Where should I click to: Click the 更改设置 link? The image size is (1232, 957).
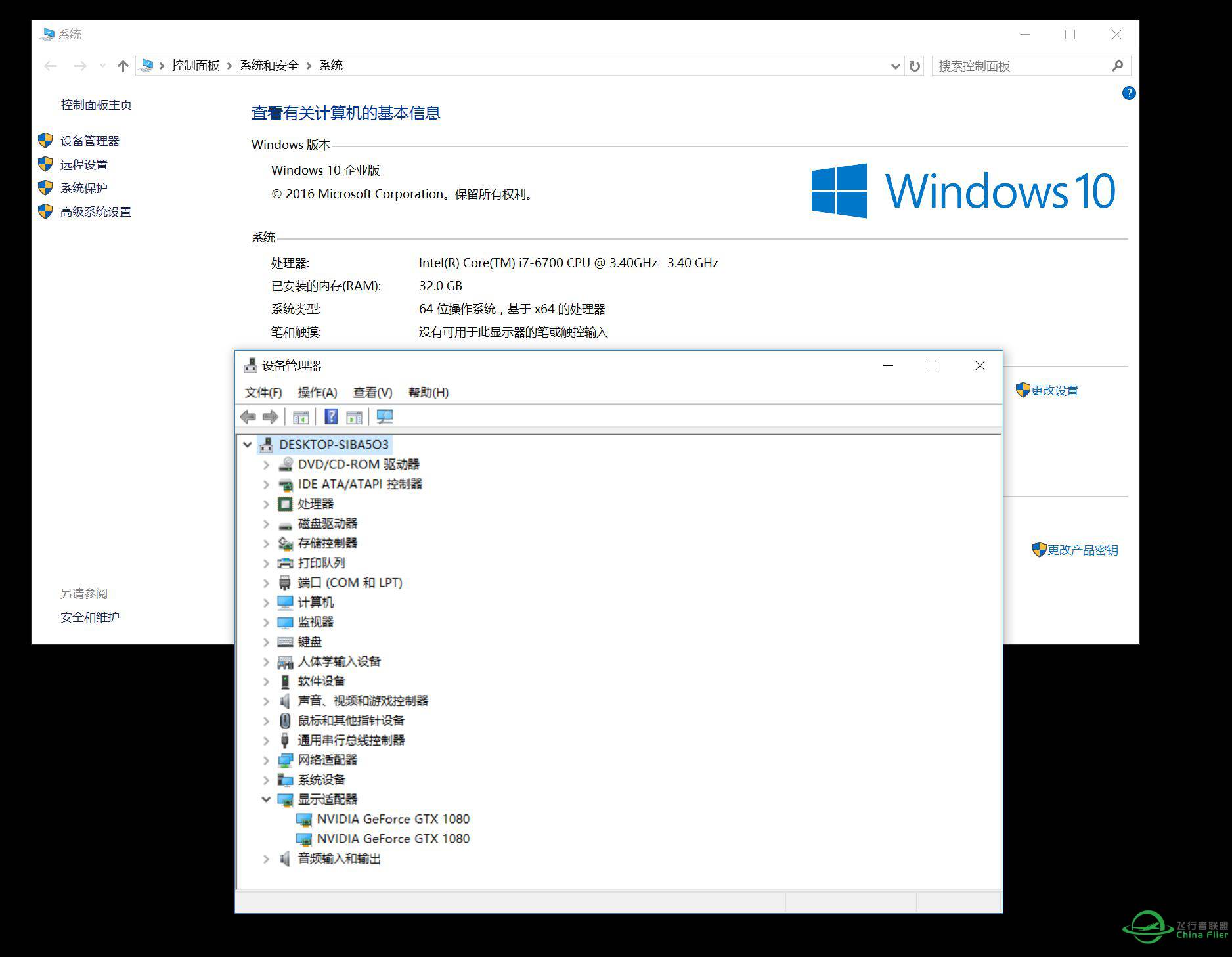tap(1055, 391)
